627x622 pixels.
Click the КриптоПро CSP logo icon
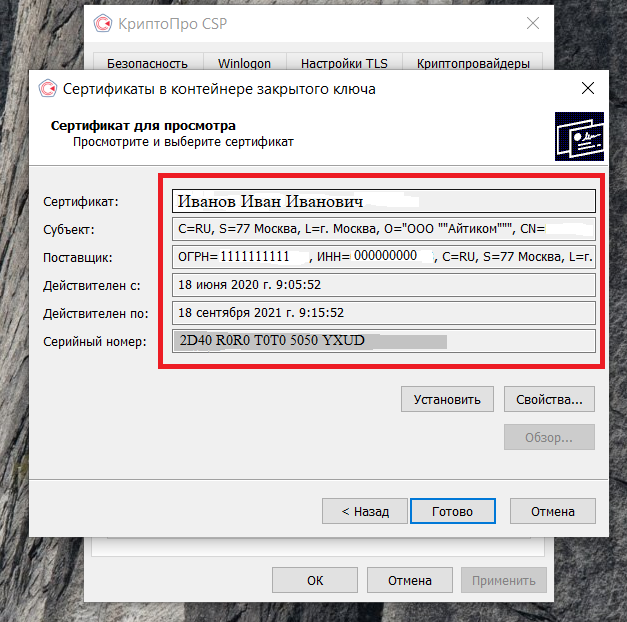(102, 23)
